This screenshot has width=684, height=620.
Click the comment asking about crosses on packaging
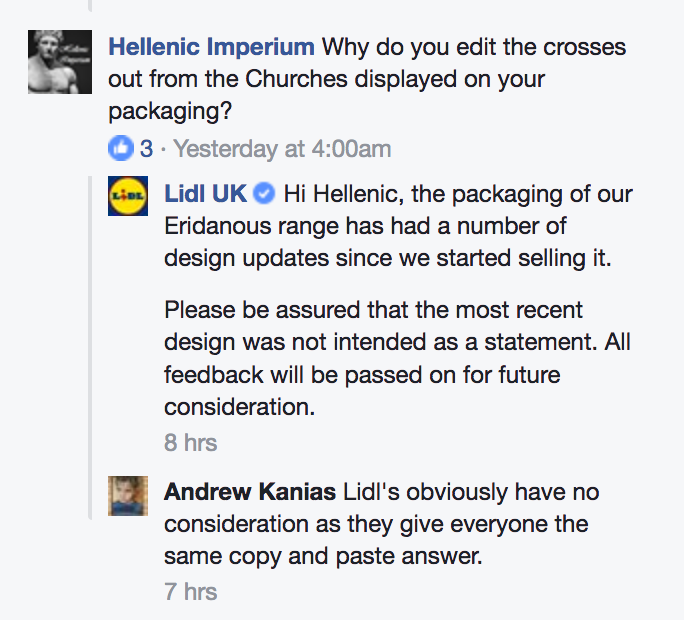367,79
